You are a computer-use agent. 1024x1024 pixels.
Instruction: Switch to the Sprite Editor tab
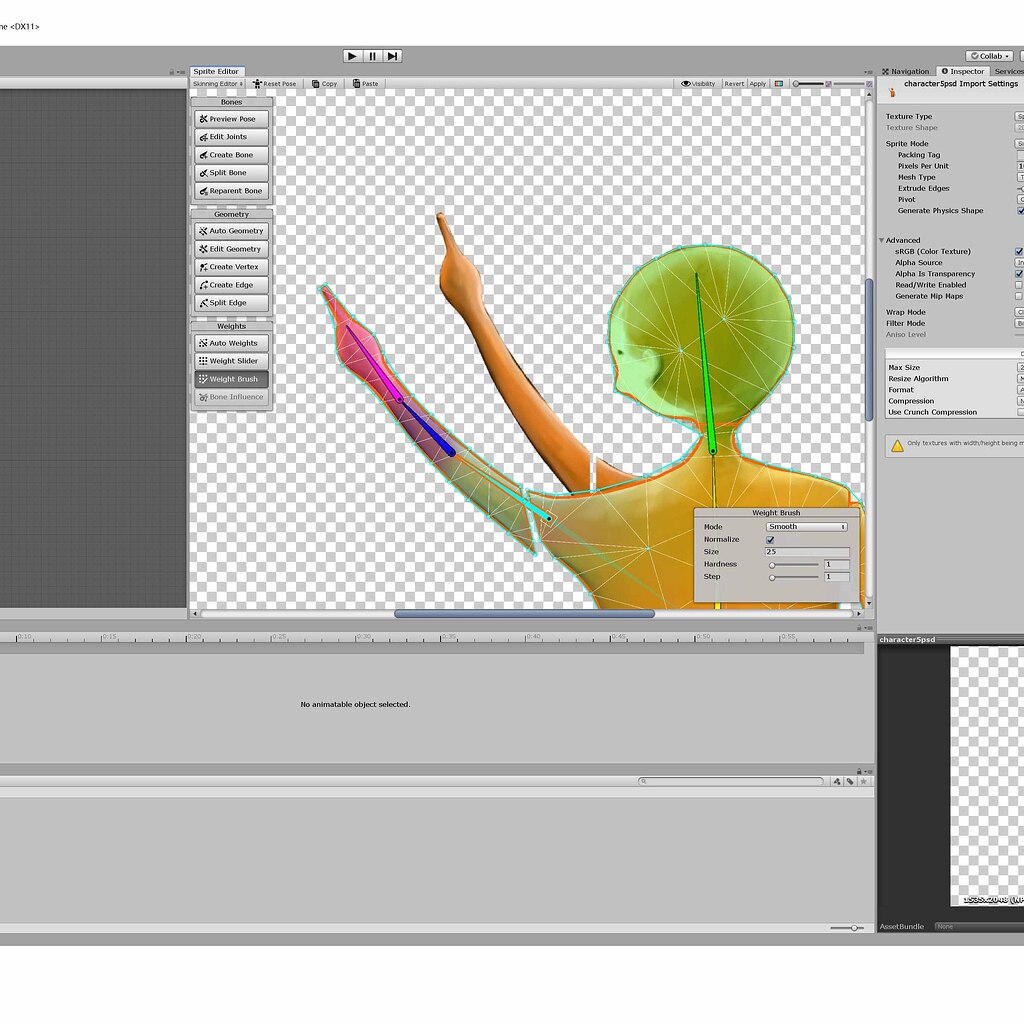[x=215, y=71]
